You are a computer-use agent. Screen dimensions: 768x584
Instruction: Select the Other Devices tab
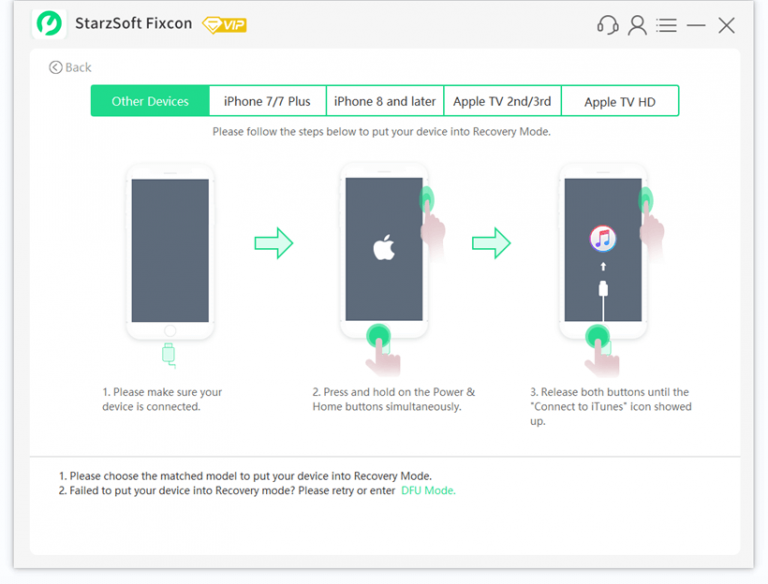[150, 101]
